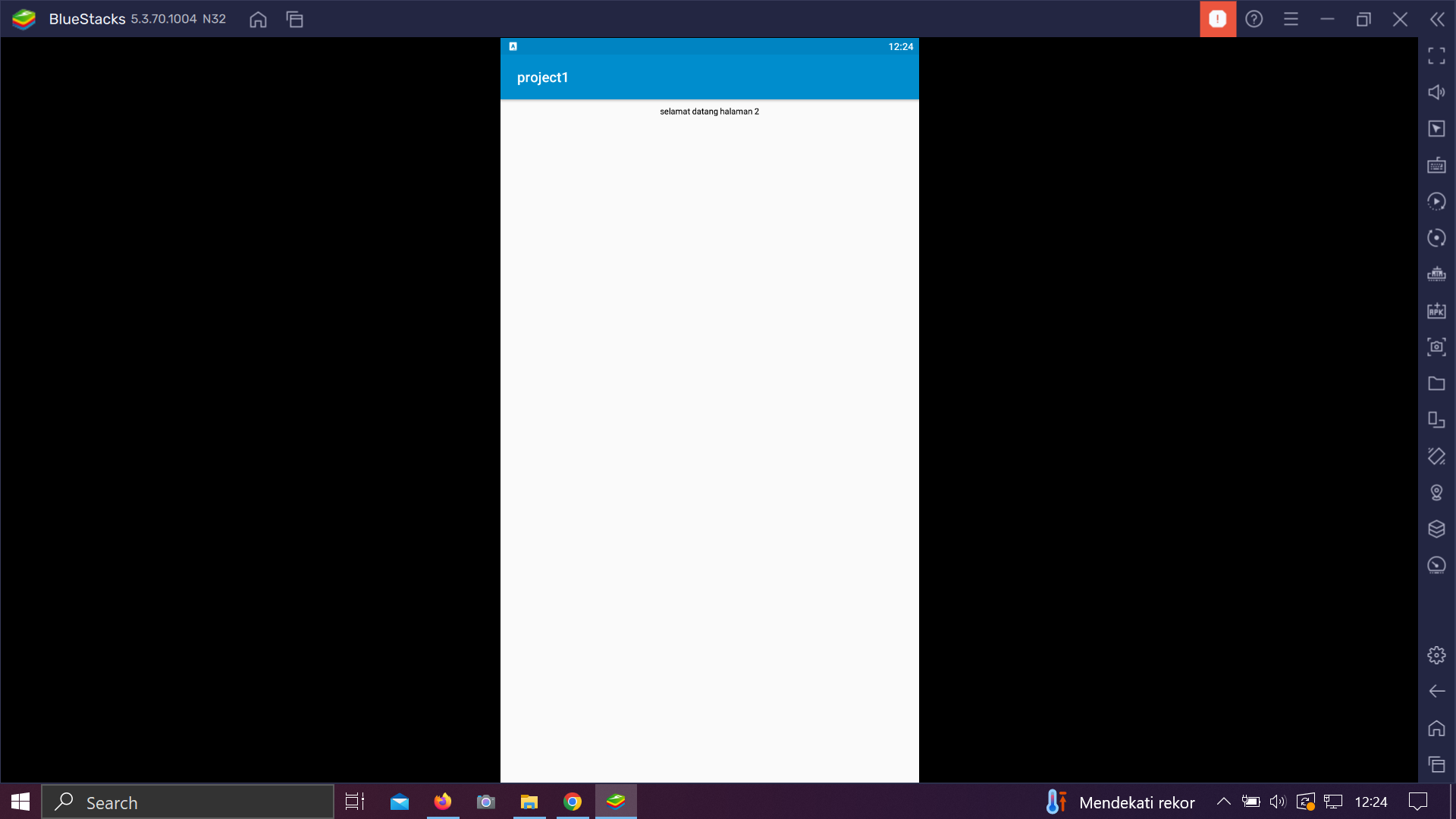This screenshot has height=819, width=1456.
Task: Collapse the sidebar with double chevron
Action: (1437, 19)
